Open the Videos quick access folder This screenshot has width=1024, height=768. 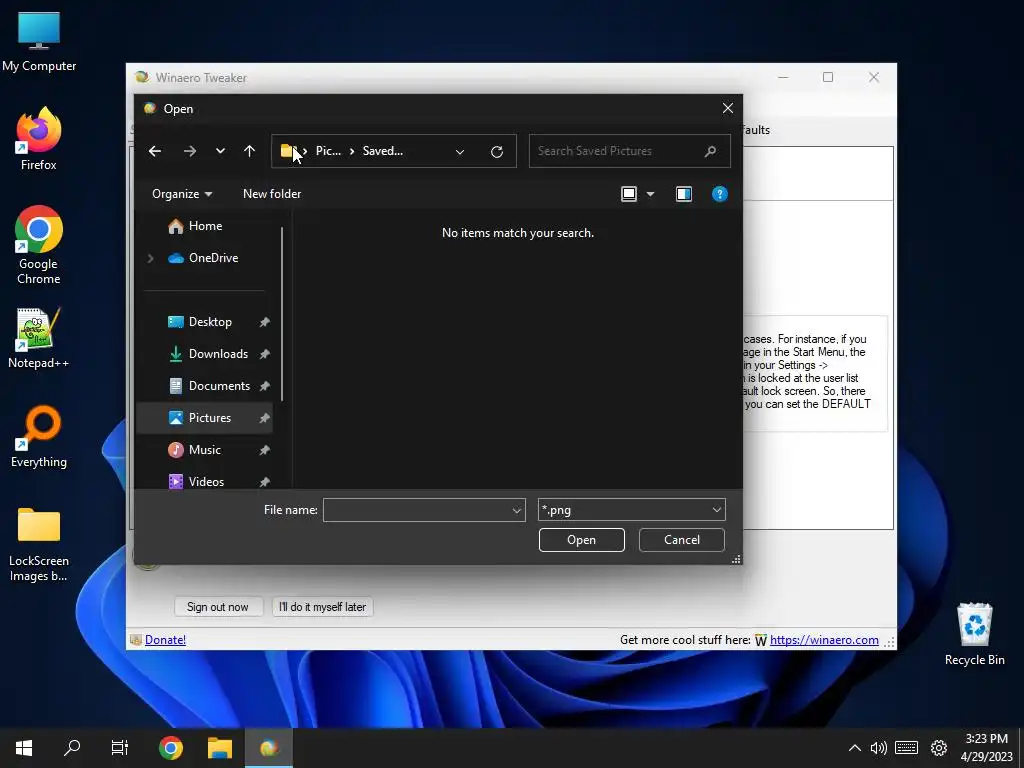(206, 482)
